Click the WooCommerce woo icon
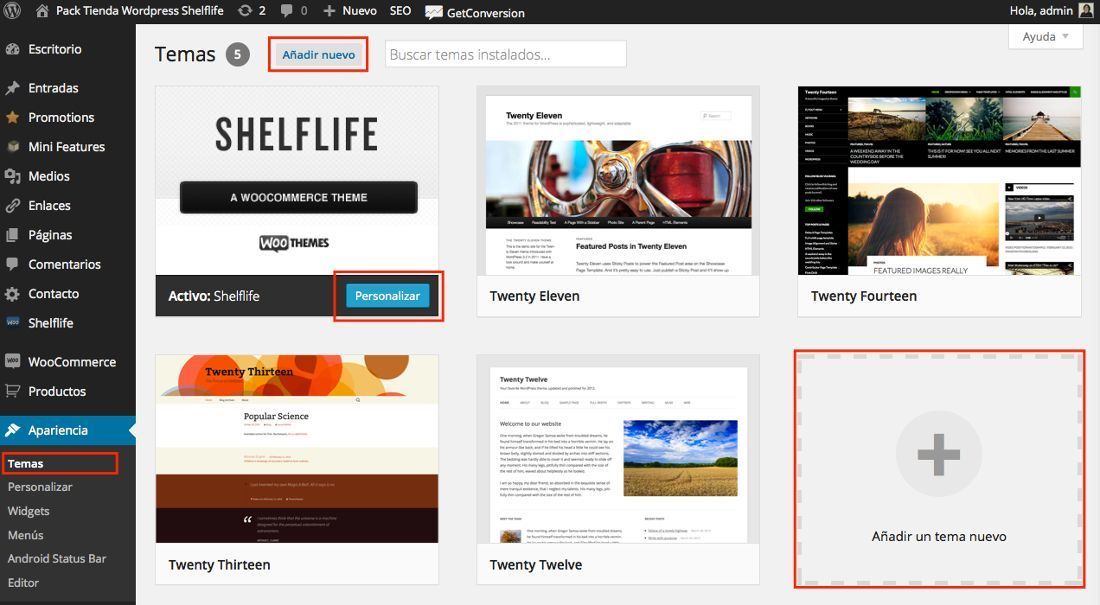Screen dimensions: 1100x605 coord(13,361)
